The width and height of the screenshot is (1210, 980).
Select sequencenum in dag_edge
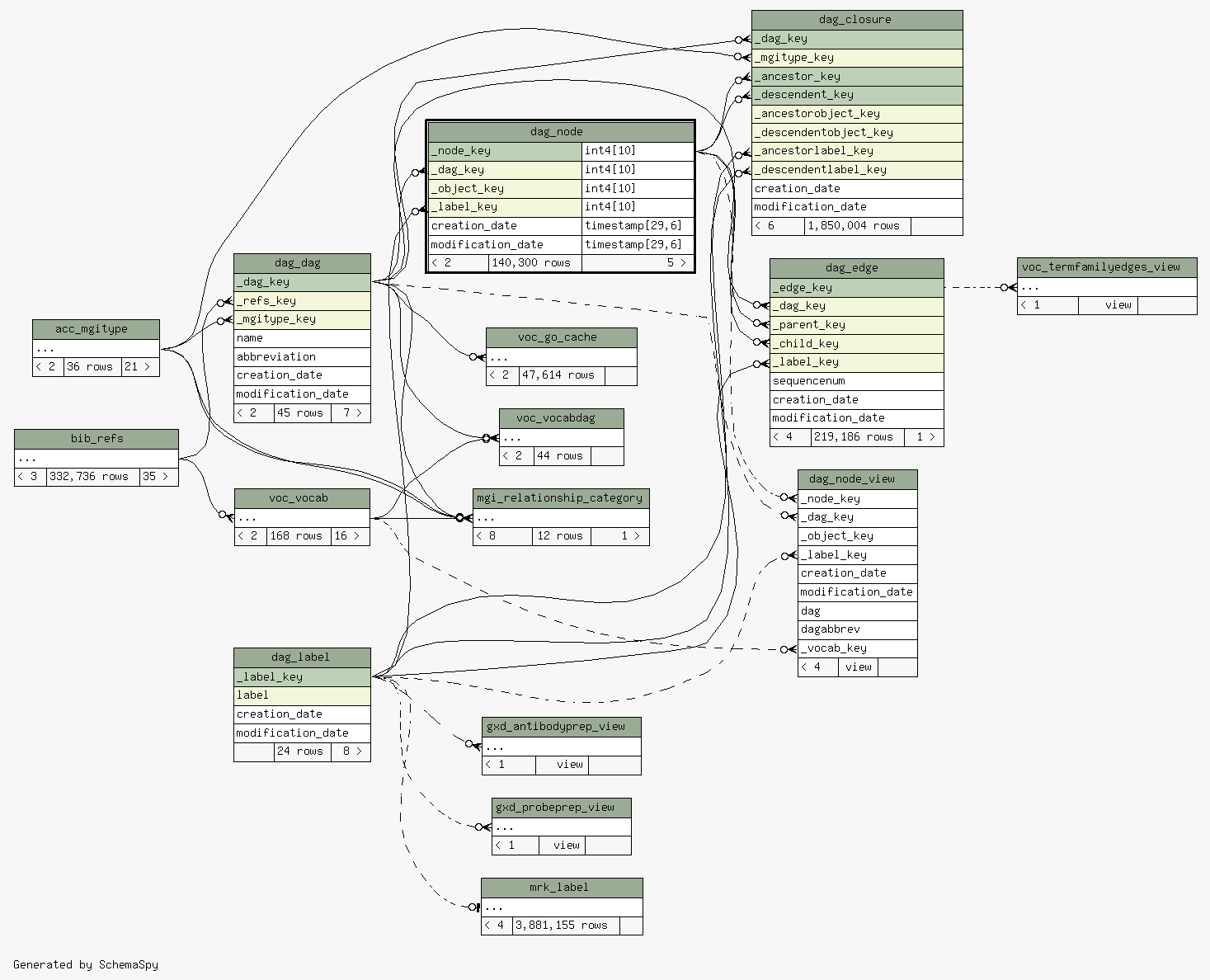(x=856, y=381)
